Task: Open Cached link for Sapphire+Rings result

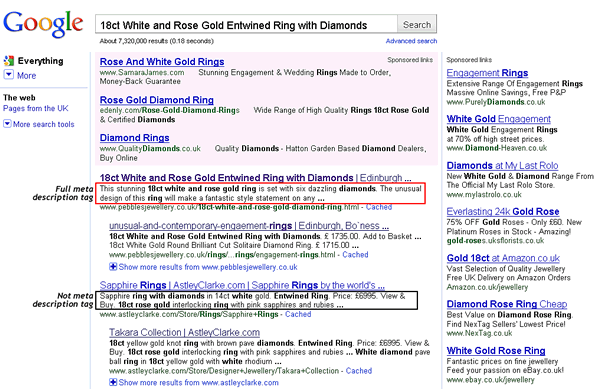Action: (x=298, y=314)
